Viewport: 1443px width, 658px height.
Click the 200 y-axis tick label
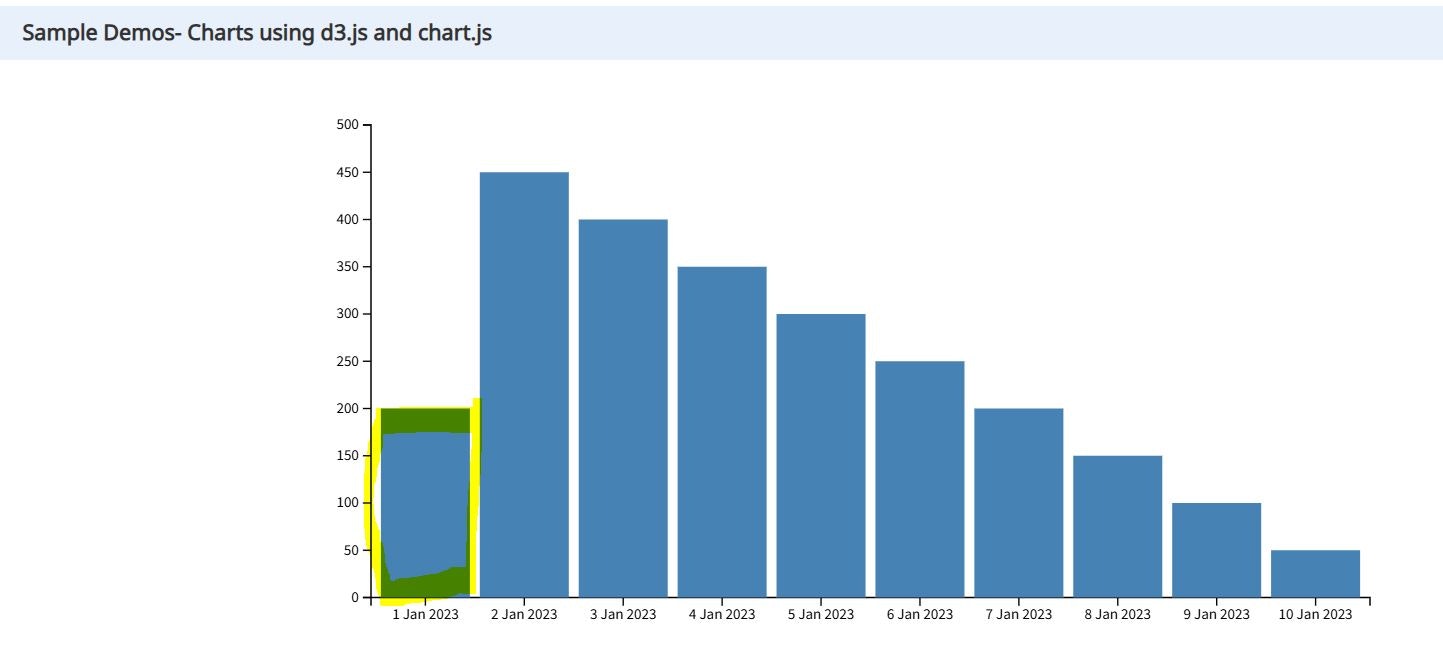pos(347,408)
